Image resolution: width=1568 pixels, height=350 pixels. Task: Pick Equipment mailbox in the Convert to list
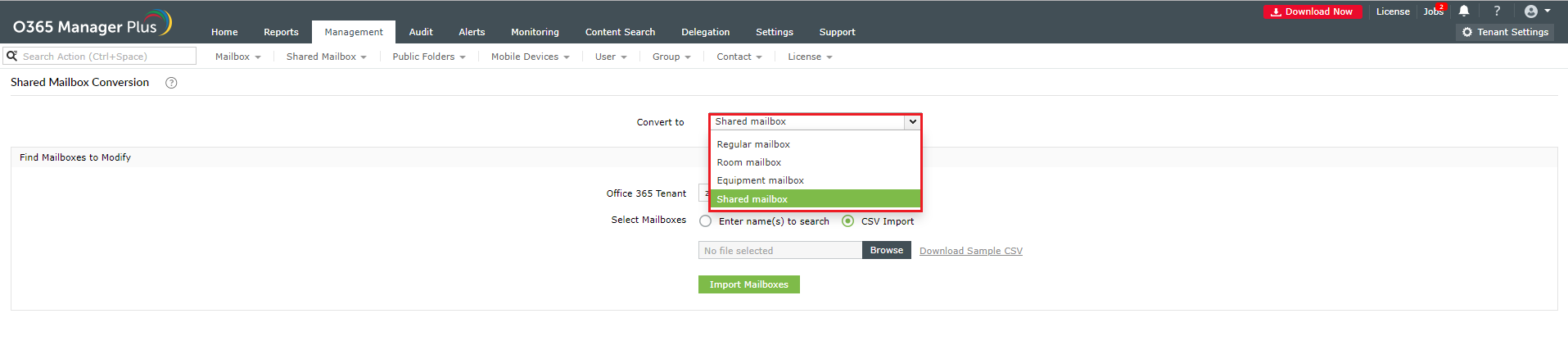click(760, 180)
